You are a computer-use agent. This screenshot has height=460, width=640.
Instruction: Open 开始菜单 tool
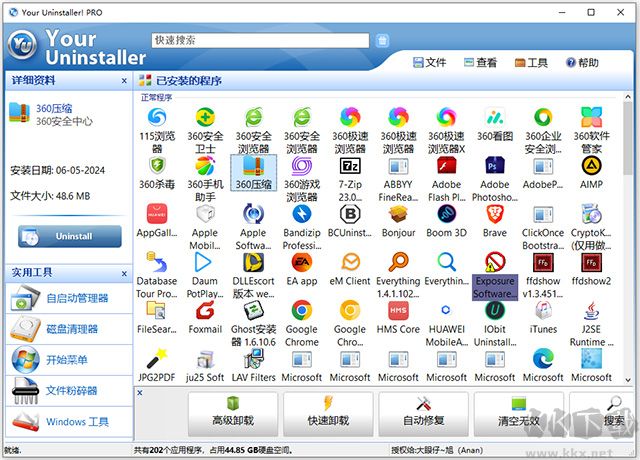pyautogui.click(x=69, y=360)
